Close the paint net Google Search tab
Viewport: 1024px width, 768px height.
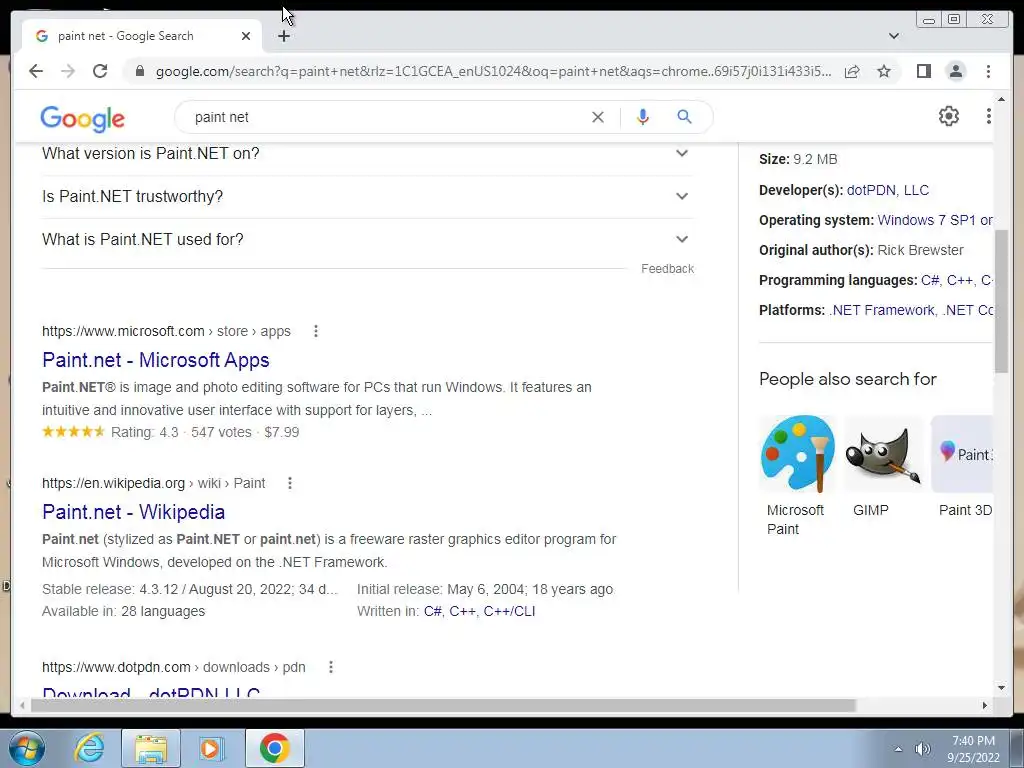[x=246, y=36]
